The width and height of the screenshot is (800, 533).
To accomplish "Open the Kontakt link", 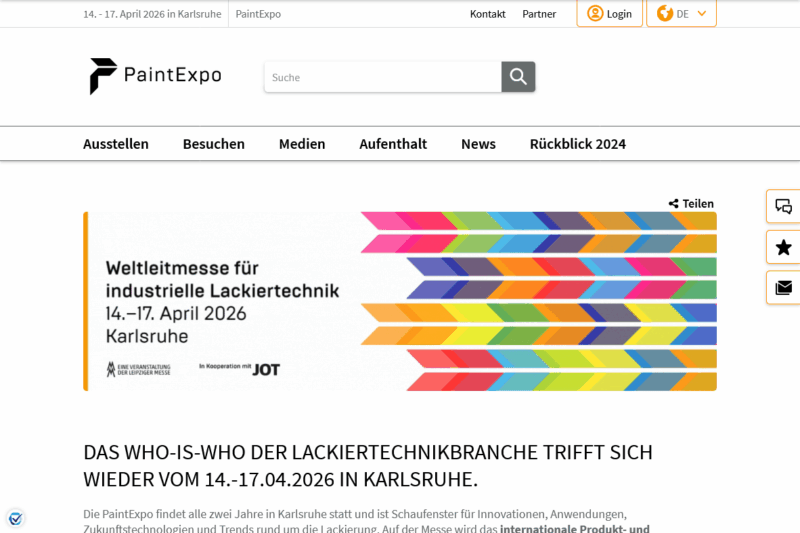I will 487,14.
